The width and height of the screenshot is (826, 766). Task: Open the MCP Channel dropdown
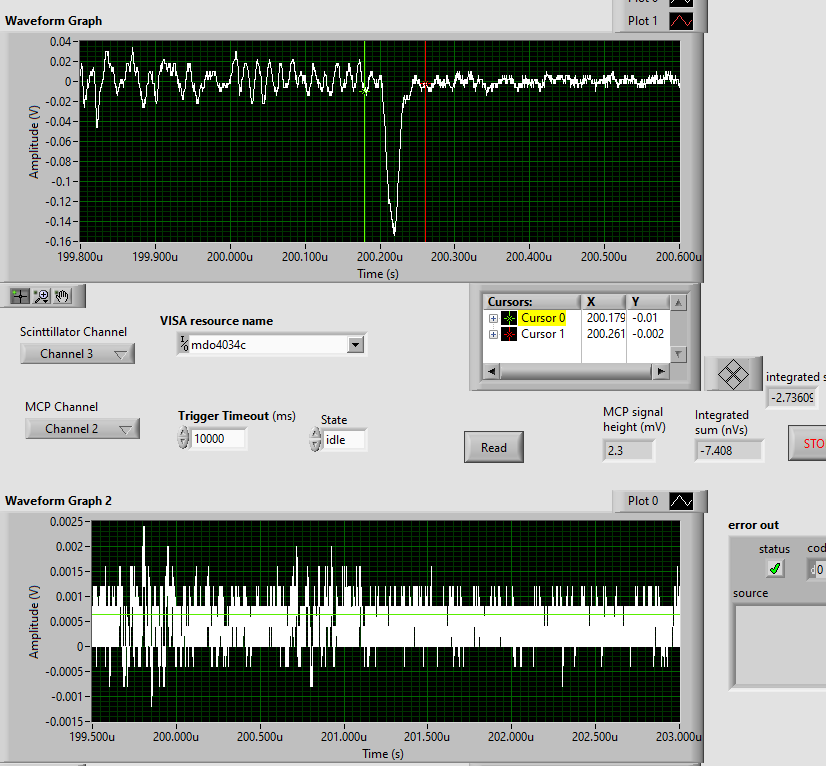pos(82,429)
